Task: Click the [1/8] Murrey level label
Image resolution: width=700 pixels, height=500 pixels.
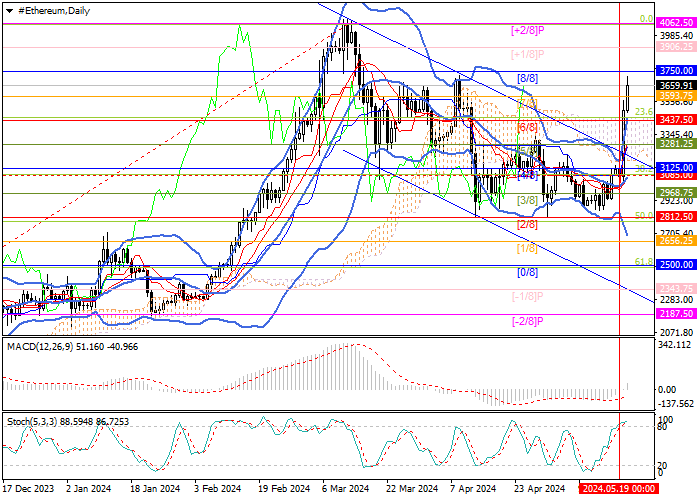Action: (527, 248)
